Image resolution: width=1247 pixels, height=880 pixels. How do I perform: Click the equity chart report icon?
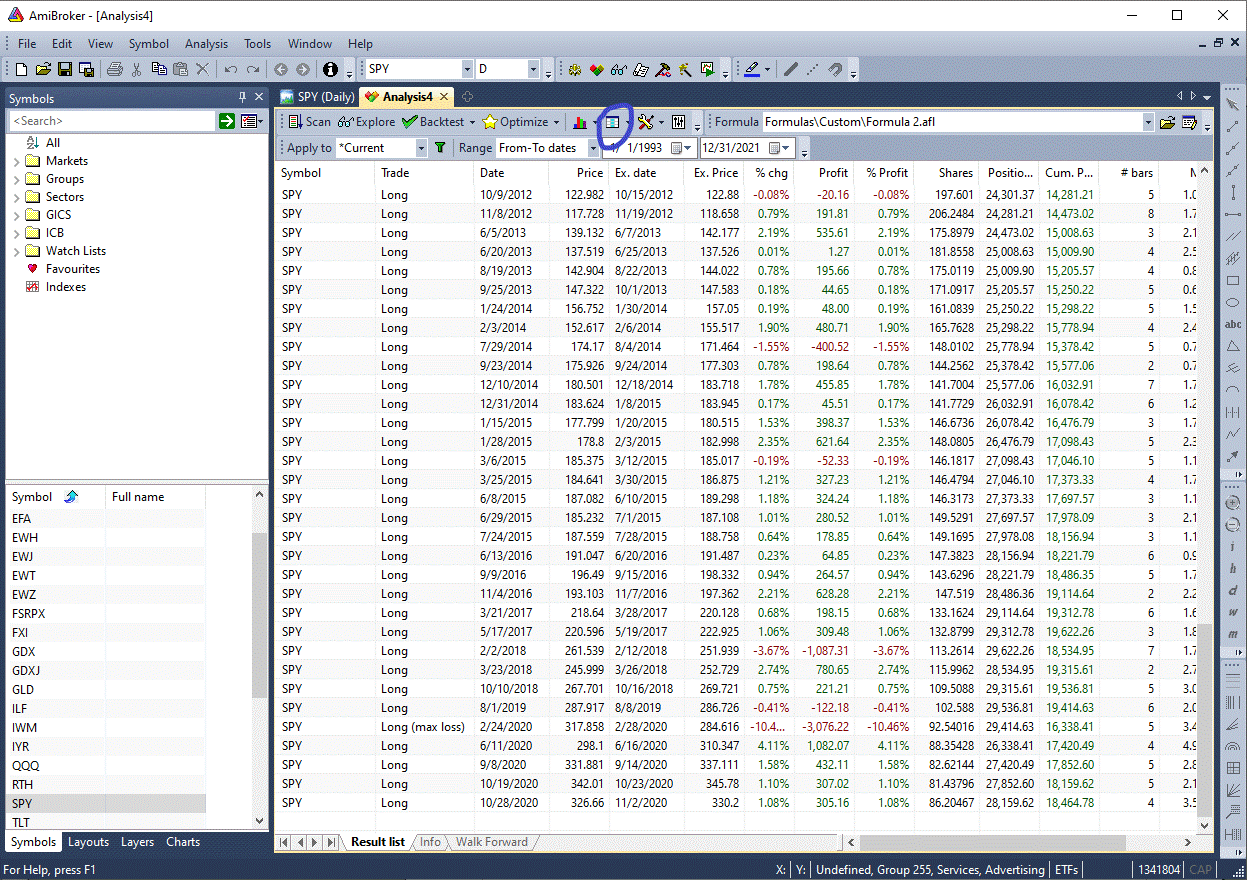click(579, 122)
